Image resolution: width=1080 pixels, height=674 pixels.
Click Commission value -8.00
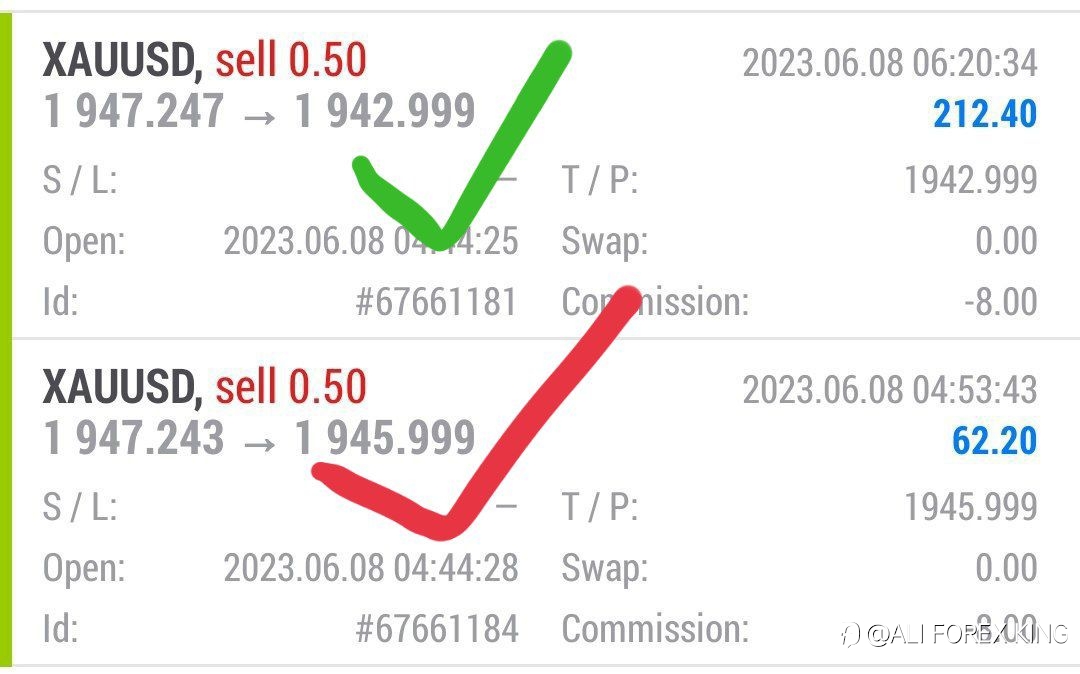click(1000, 302)
